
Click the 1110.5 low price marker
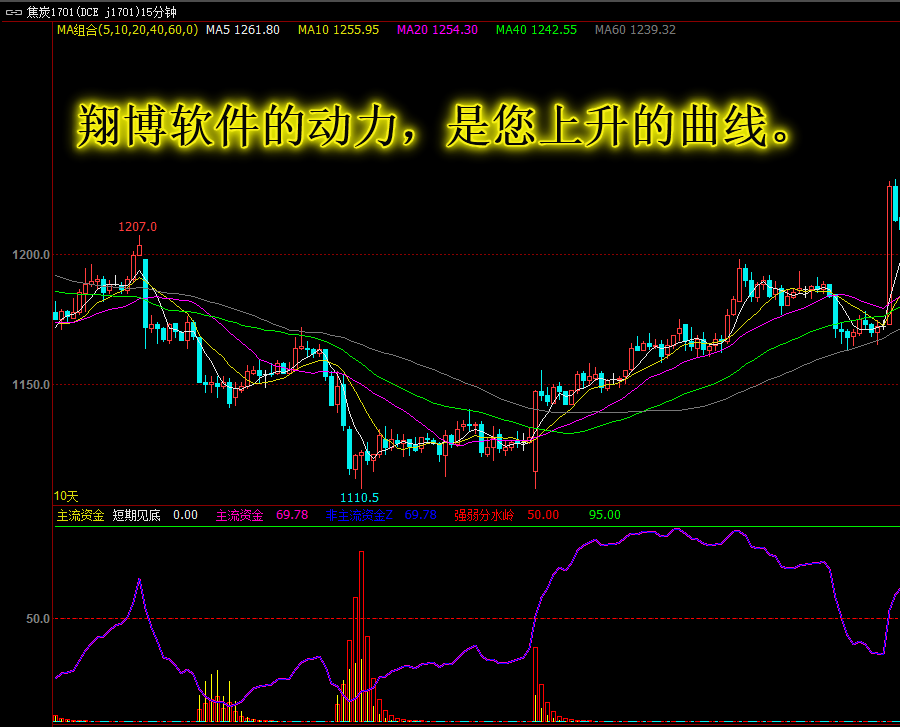coord(359,497)
